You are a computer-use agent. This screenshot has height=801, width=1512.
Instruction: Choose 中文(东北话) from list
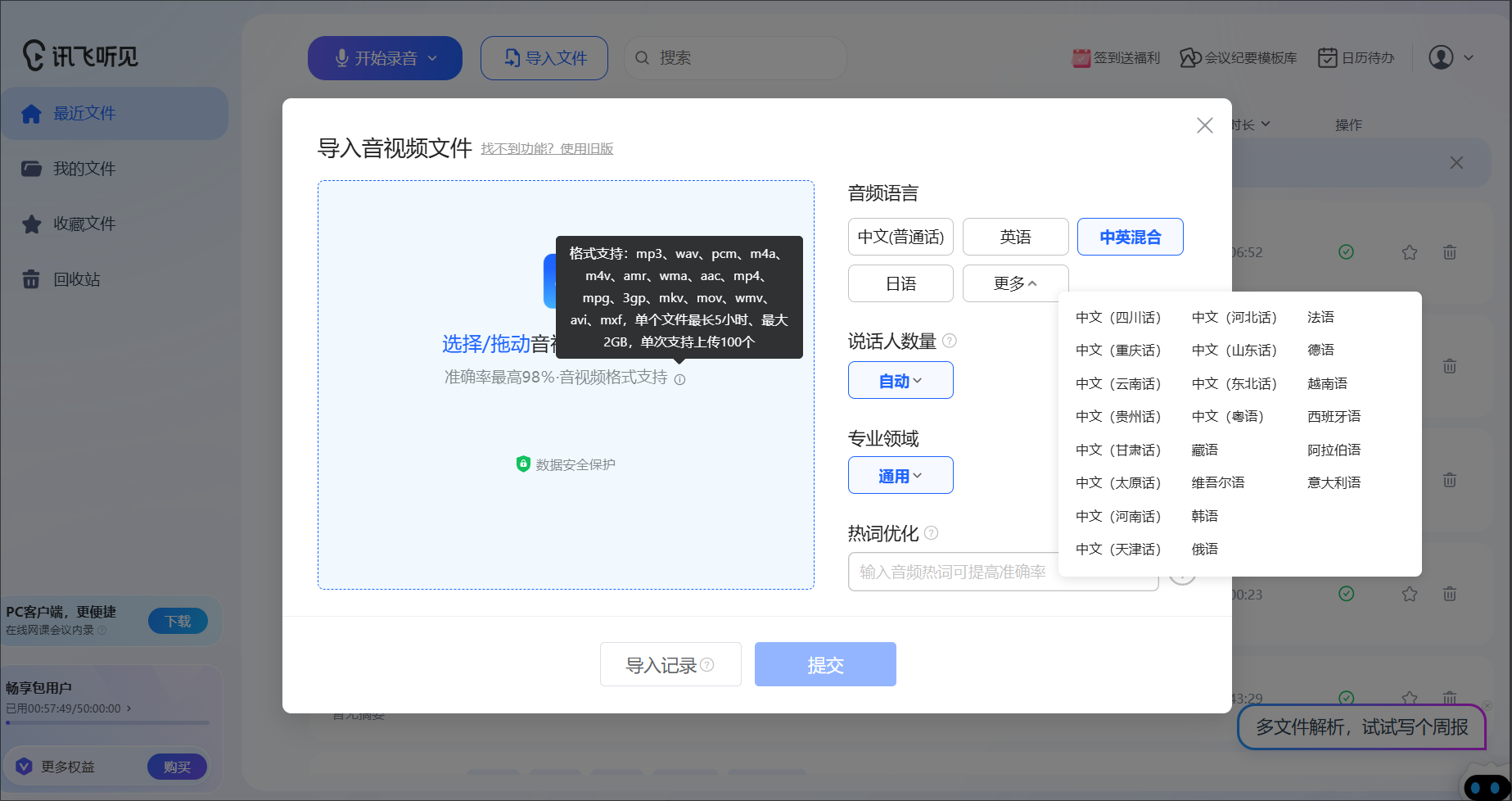pos(1234,383)
